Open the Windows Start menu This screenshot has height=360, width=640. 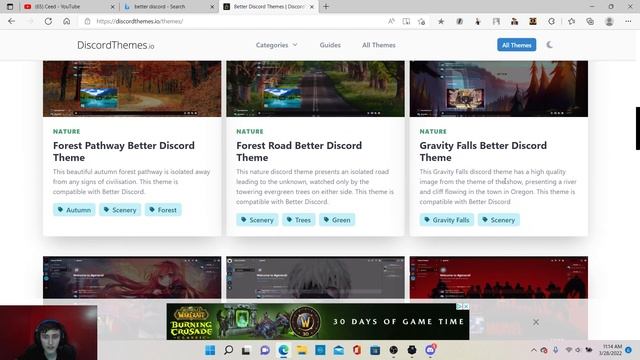pos(210,350)
